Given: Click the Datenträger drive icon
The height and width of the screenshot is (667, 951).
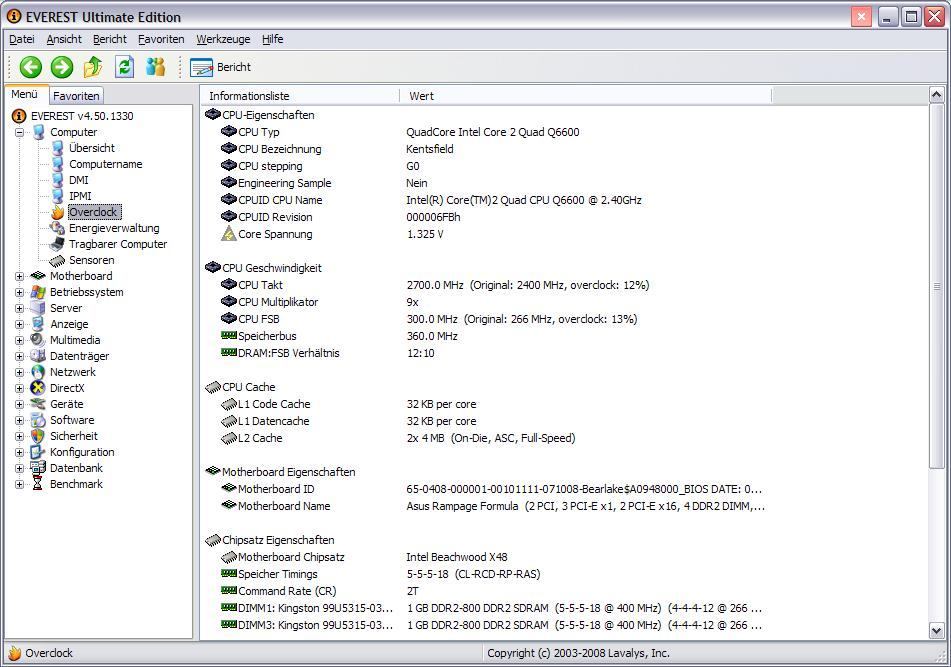Looking at the screenshot, I should click(38, 356).
